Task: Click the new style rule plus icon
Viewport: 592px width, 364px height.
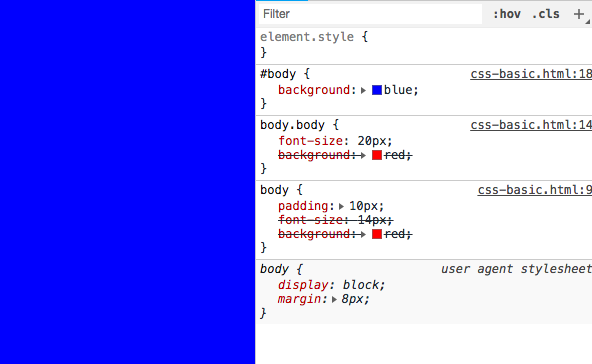Action: point(579,14)
